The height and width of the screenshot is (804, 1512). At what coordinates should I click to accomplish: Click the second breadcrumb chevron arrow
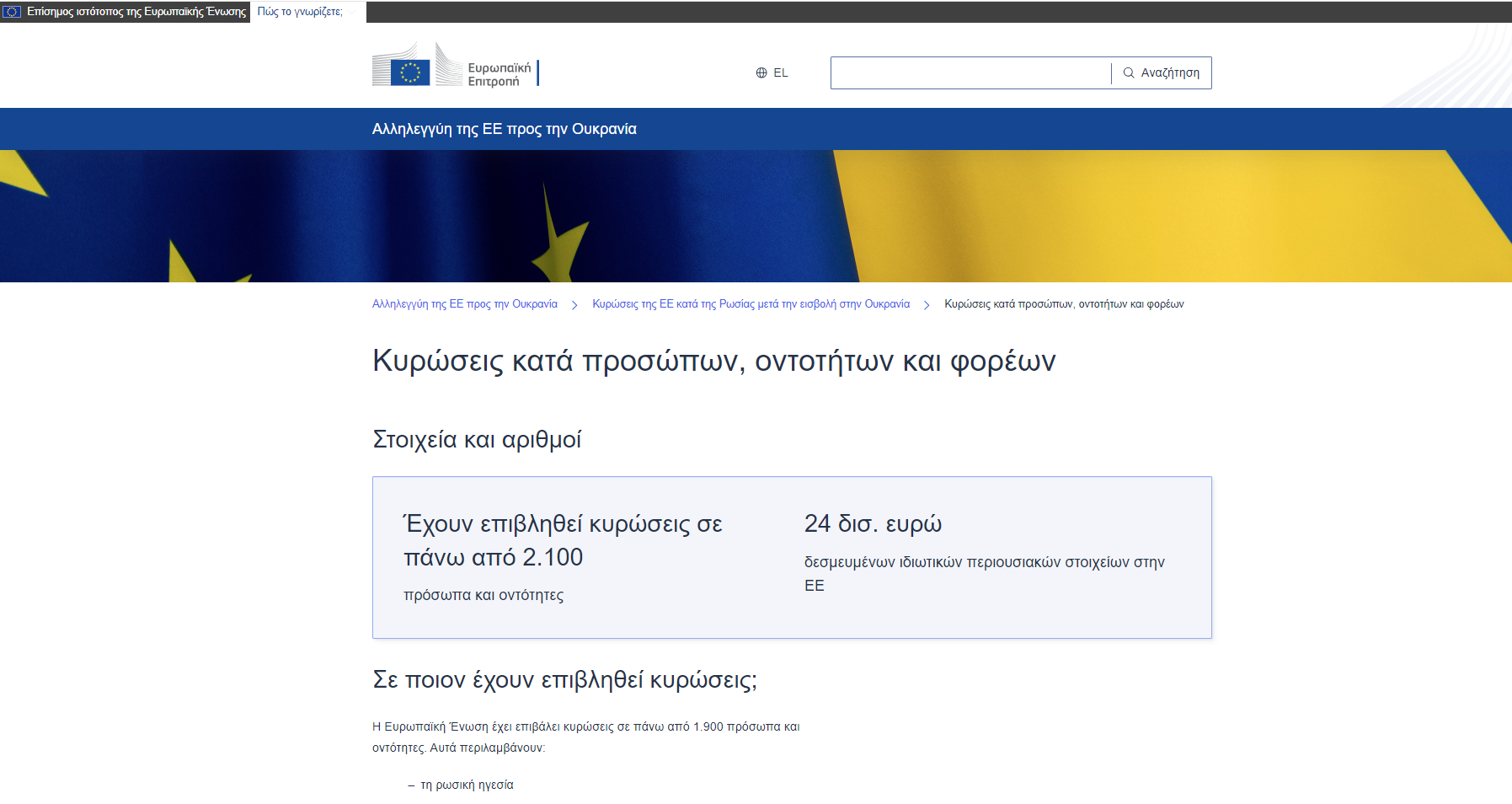(927, 305)
